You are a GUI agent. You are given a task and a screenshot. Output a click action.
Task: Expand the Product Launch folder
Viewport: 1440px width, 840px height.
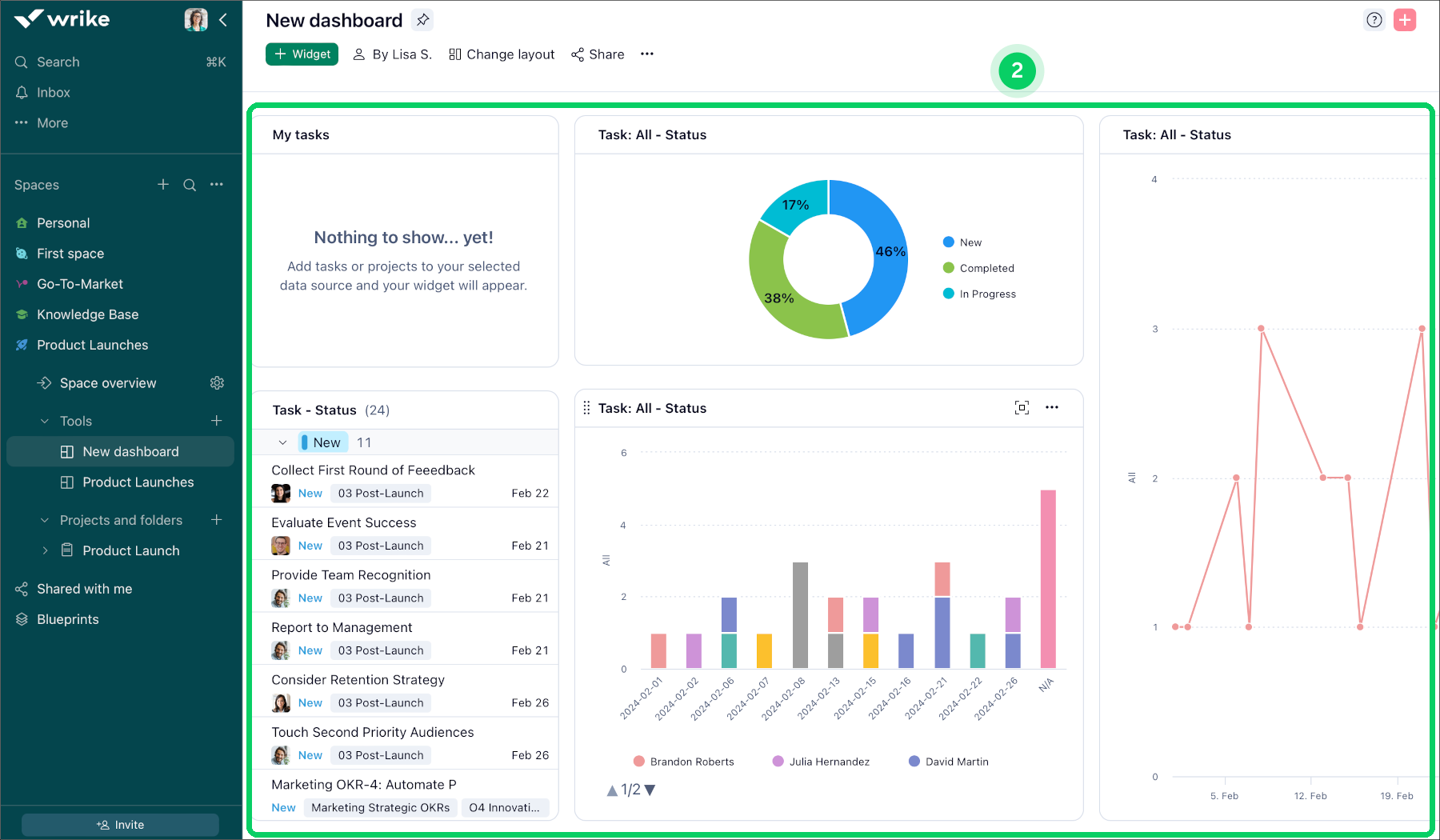pyautogui.click(x=46, y=550)
